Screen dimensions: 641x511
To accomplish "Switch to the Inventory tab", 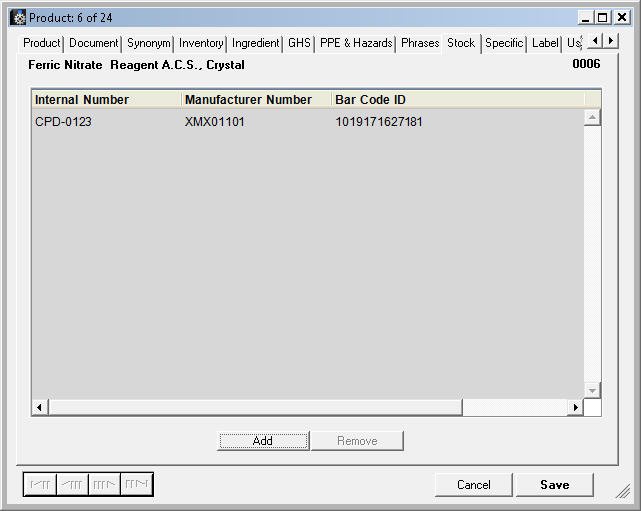I will [x=201, y=43].
